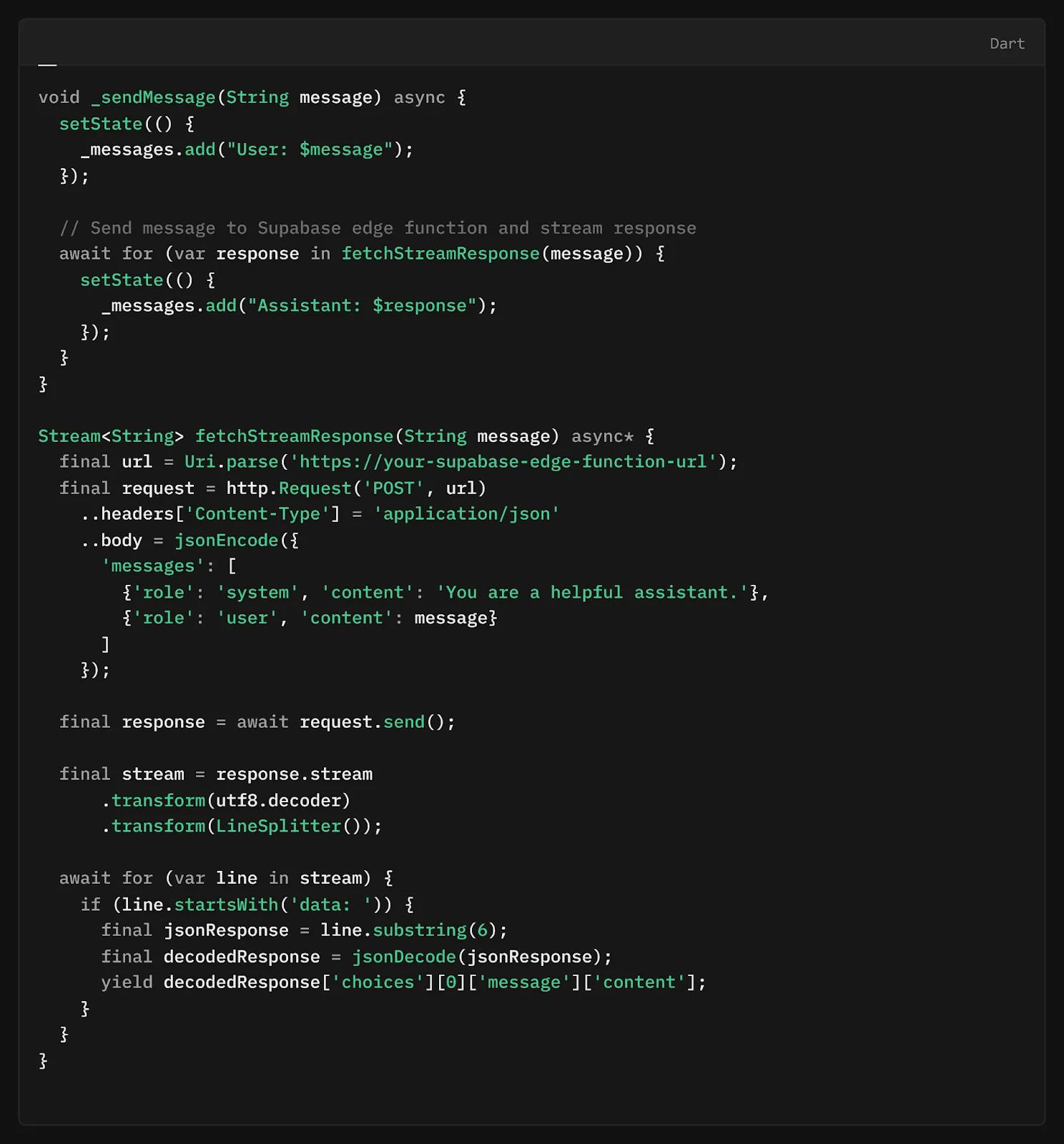
Task: Click the comment about Supabase edge function
Action: coord(378,228)
